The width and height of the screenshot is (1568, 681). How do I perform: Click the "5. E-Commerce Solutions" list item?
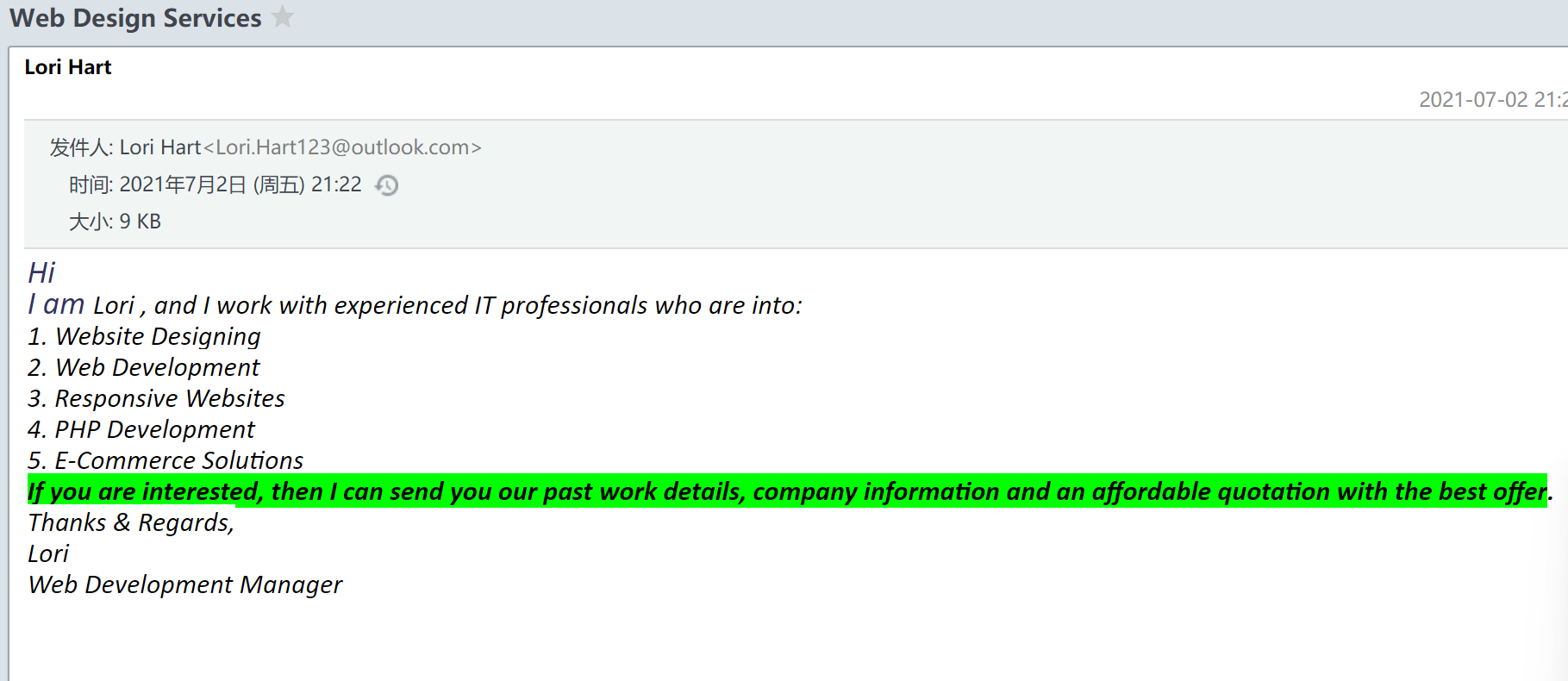click(x=166, y=460)
